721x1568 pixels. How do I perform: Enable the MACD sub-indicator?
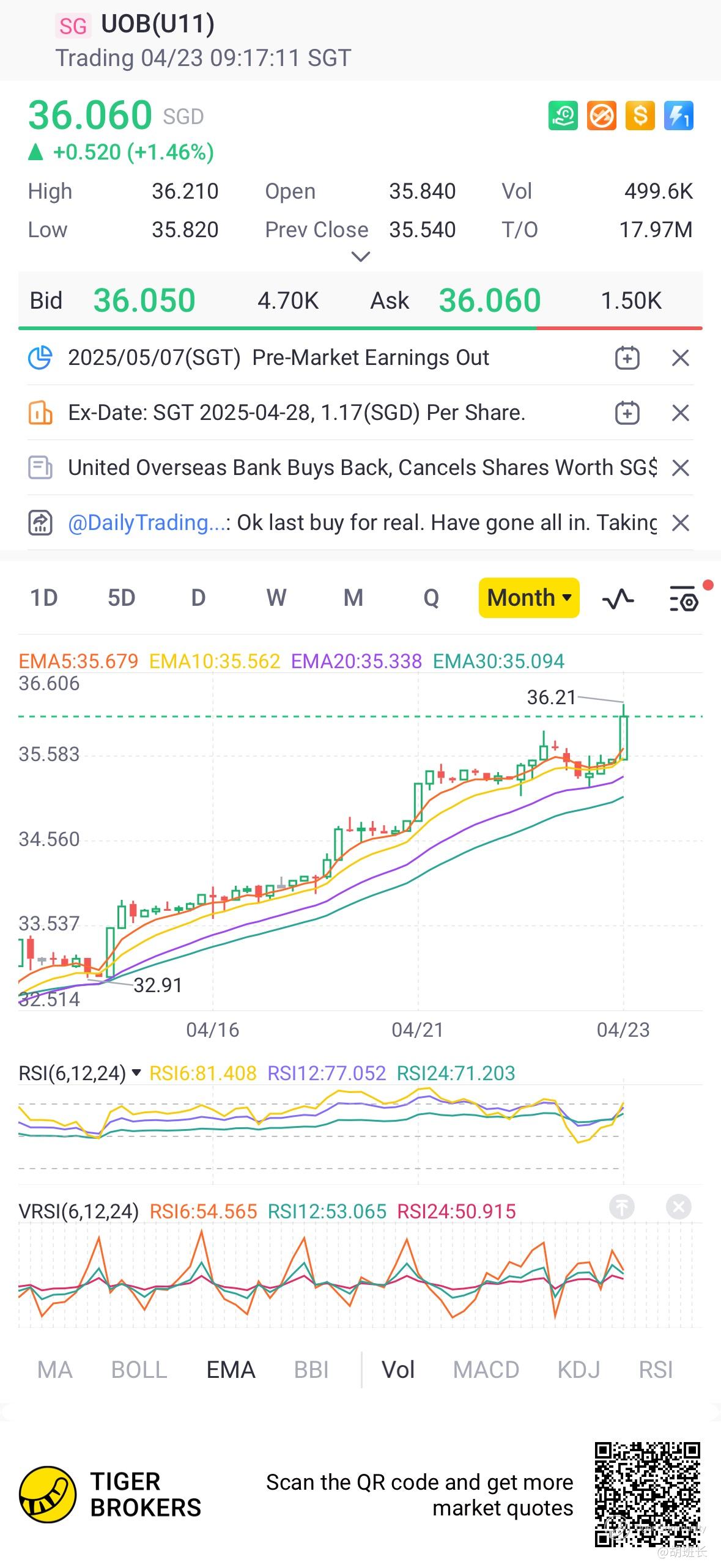(486, 1370)
